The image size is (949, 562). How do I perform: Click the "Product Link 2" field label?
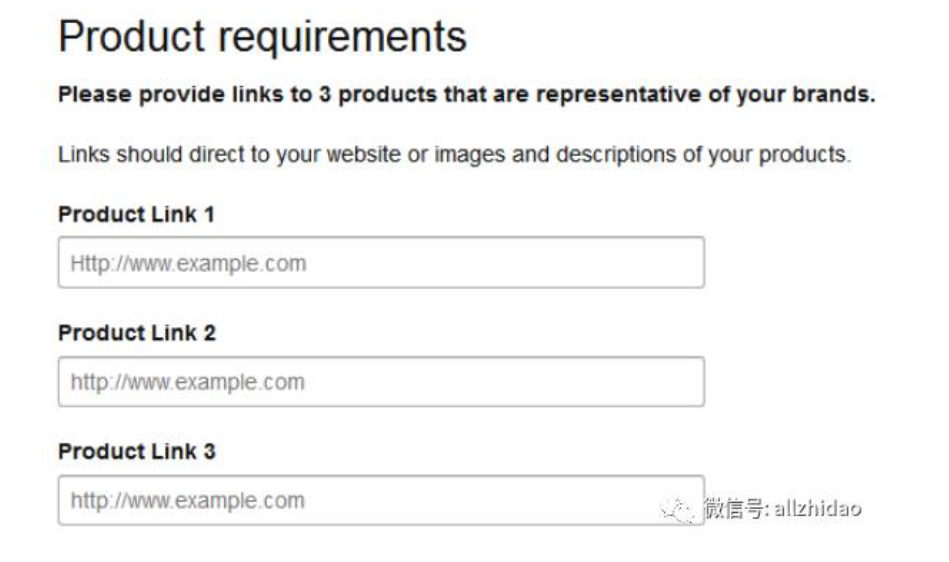(x=136, y=333)
